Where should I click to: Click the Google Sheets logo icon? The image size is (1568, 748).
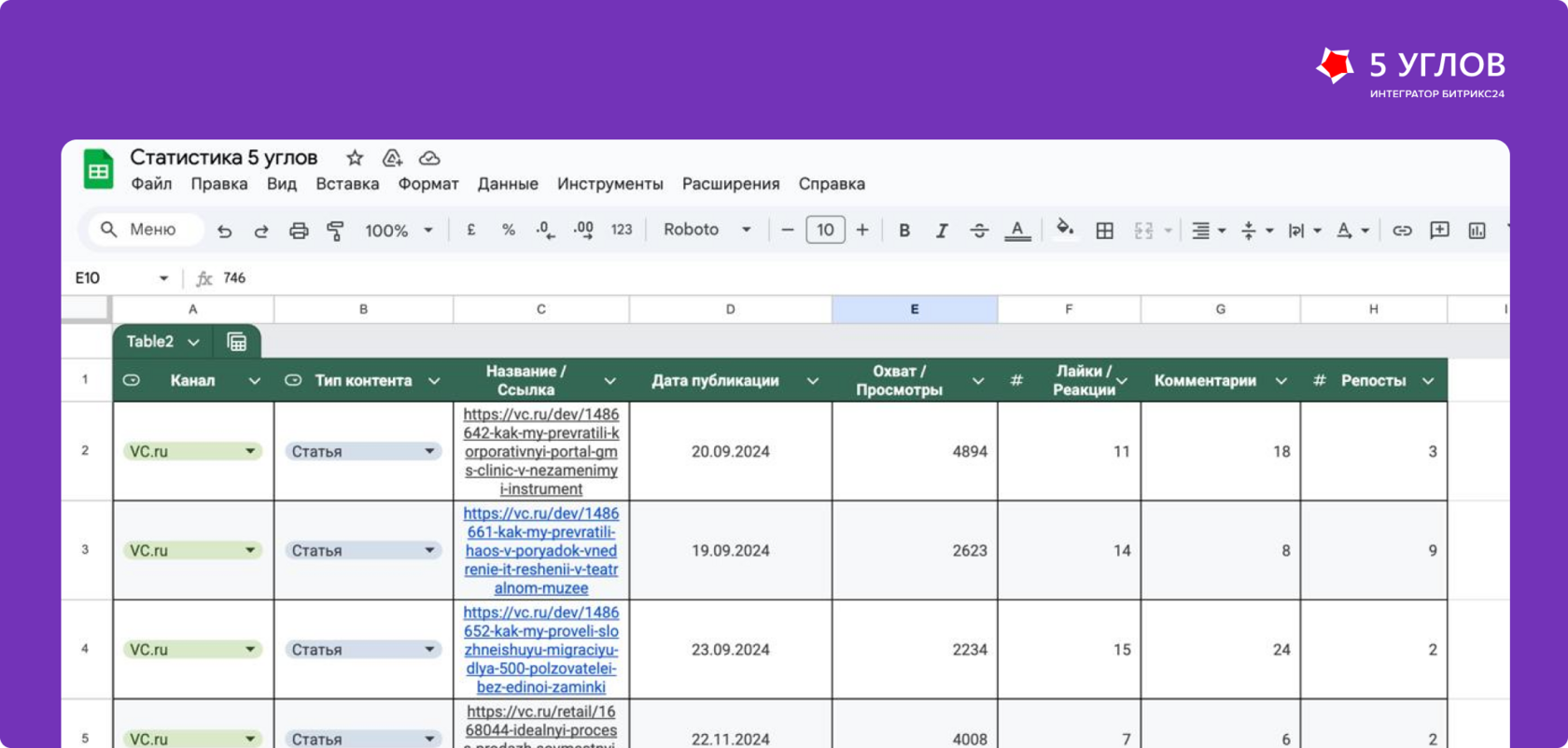coord(98,170)
